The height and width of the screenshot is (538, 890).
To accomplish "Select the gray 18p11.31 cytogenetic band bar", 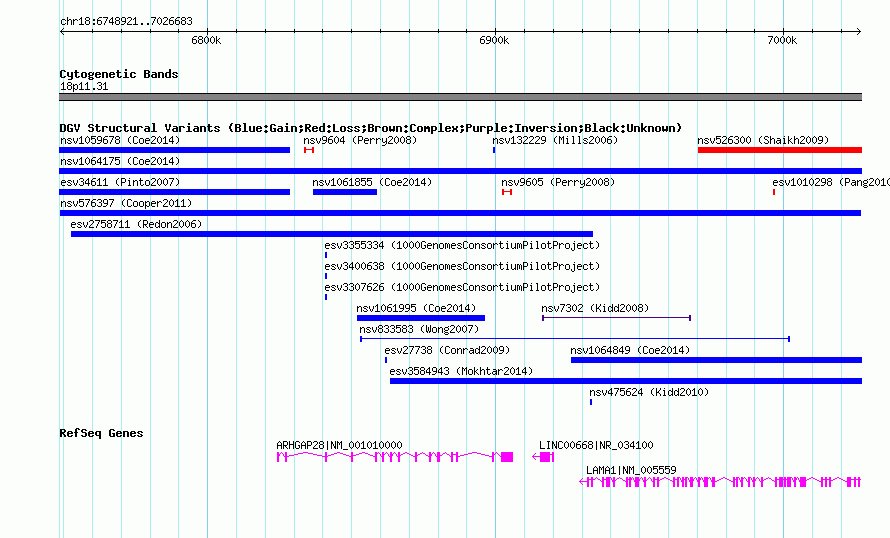I will tap(460, 97).
